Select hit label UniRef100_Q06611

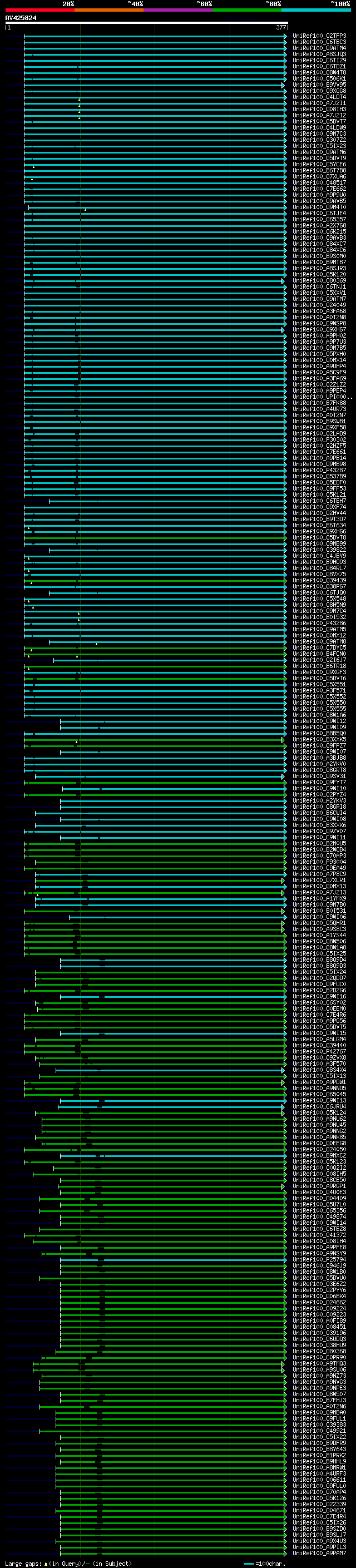coord(319,1480)
